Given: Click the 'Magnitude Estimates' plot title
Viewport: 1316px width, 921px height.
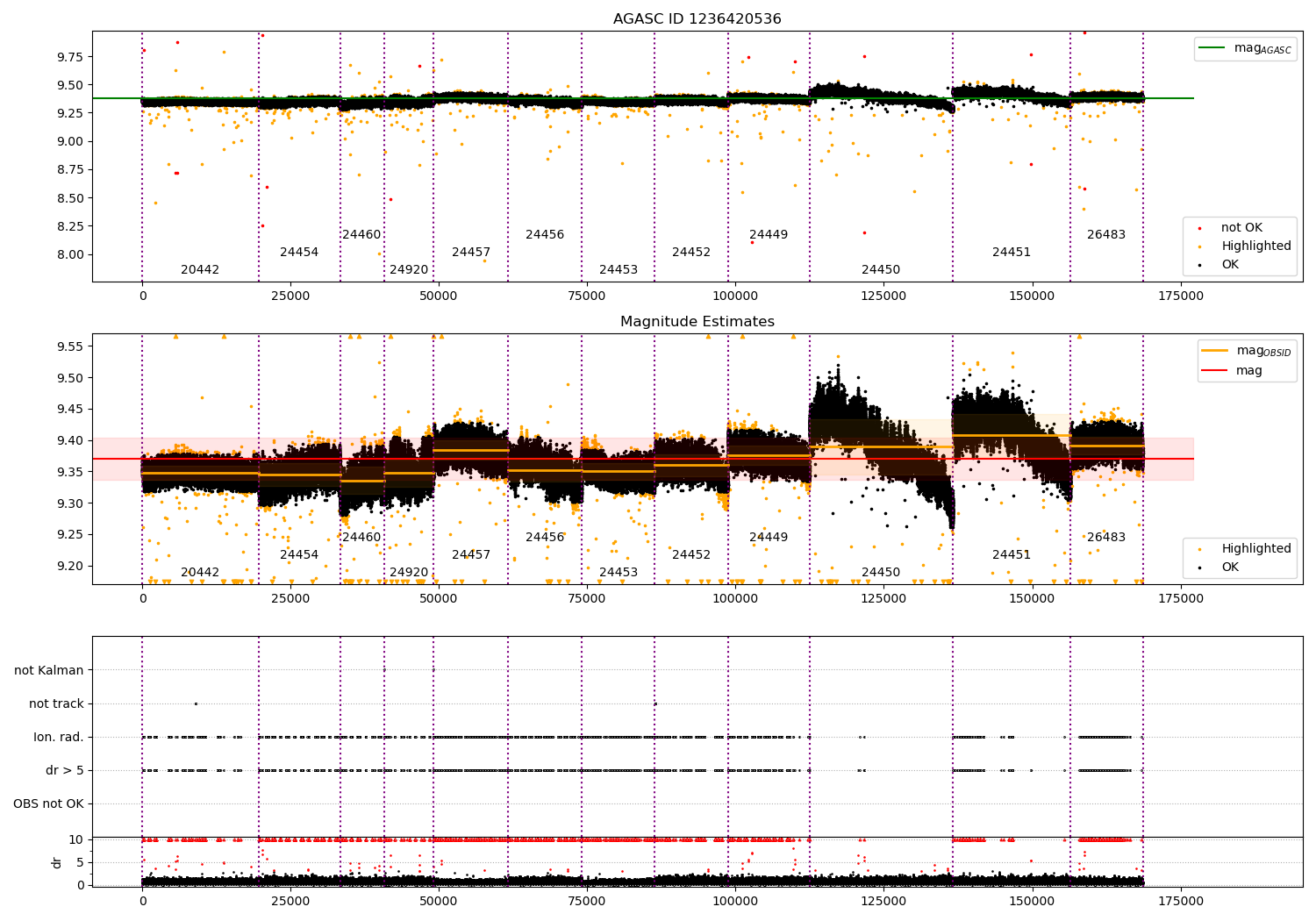Looking at the screenshot, I should coord(697,322).
